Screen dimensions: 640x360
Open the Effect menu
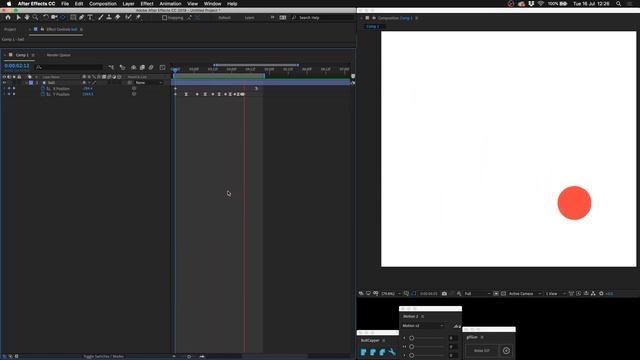147,4
